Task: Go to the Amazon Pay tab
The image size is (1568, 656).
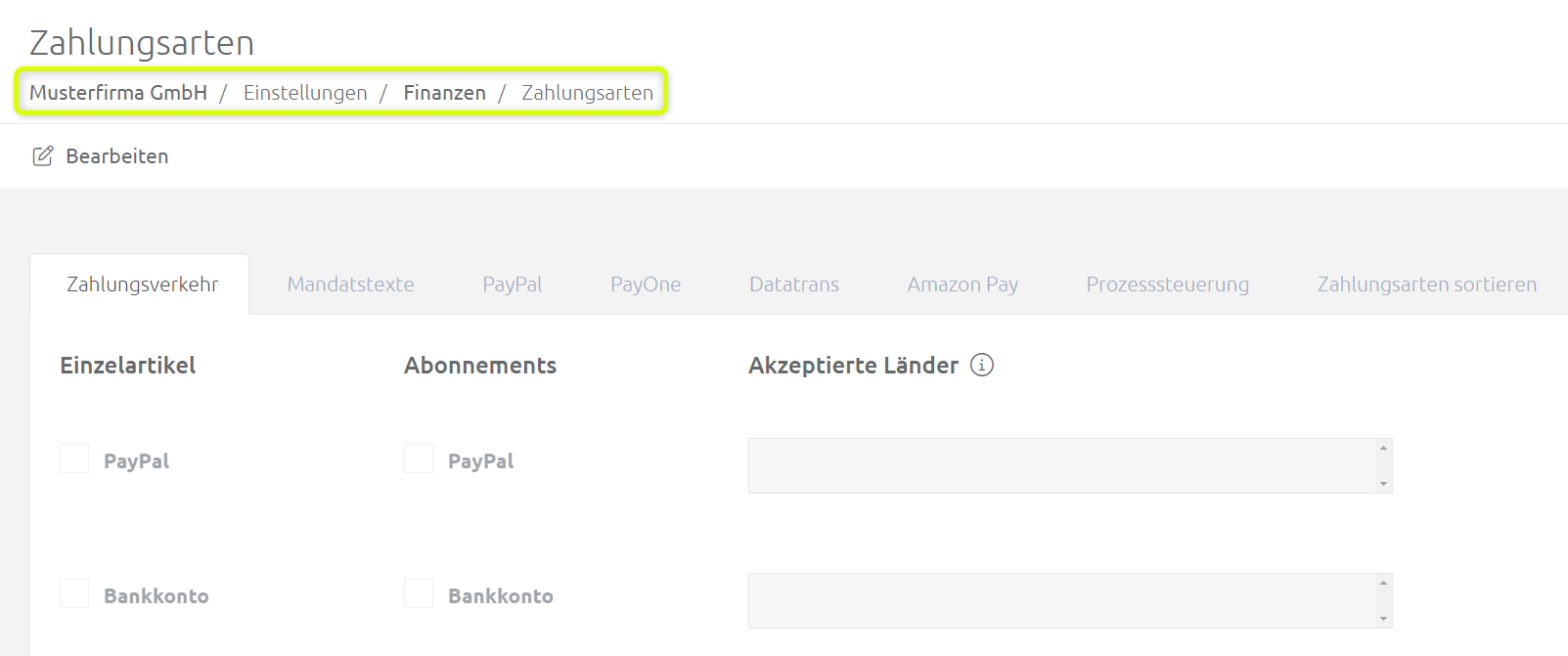Action: coord(963,284)
